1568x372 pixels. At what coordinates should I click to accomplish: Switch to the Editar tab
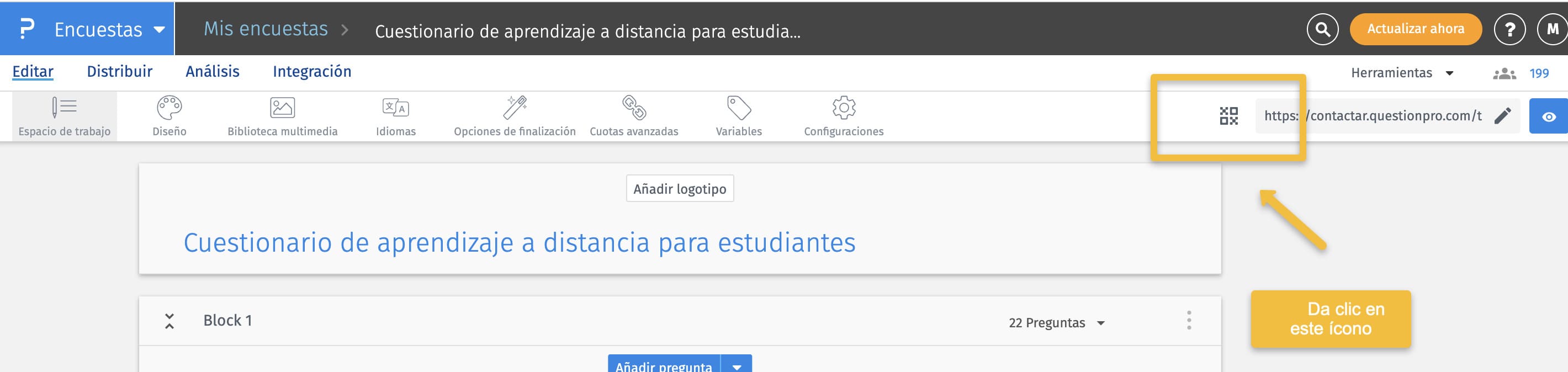click(x=33, y=72)
